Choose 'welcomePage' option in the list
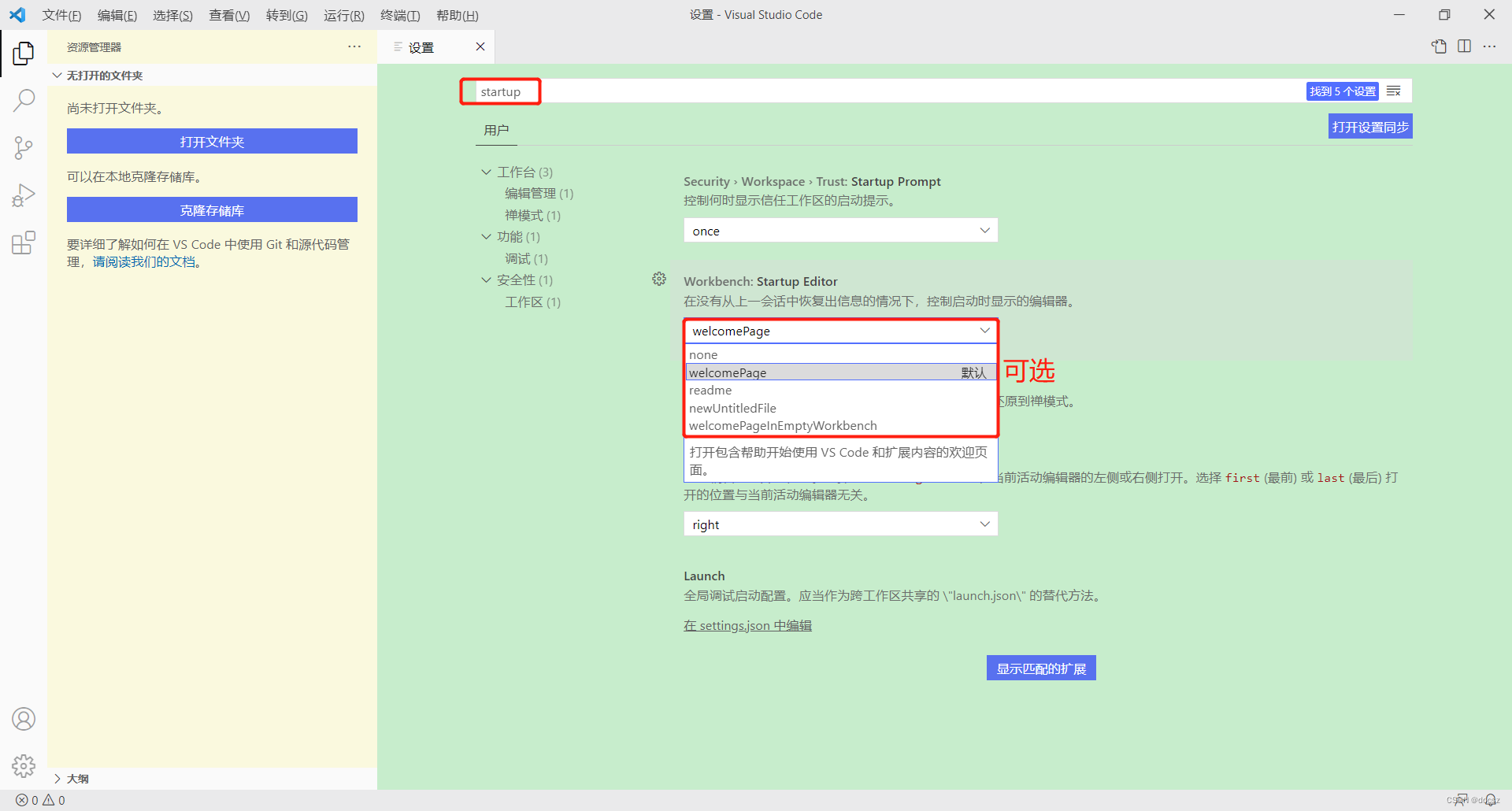The image size is (1512, 811). pyautogui.click(x=840, y=372)
